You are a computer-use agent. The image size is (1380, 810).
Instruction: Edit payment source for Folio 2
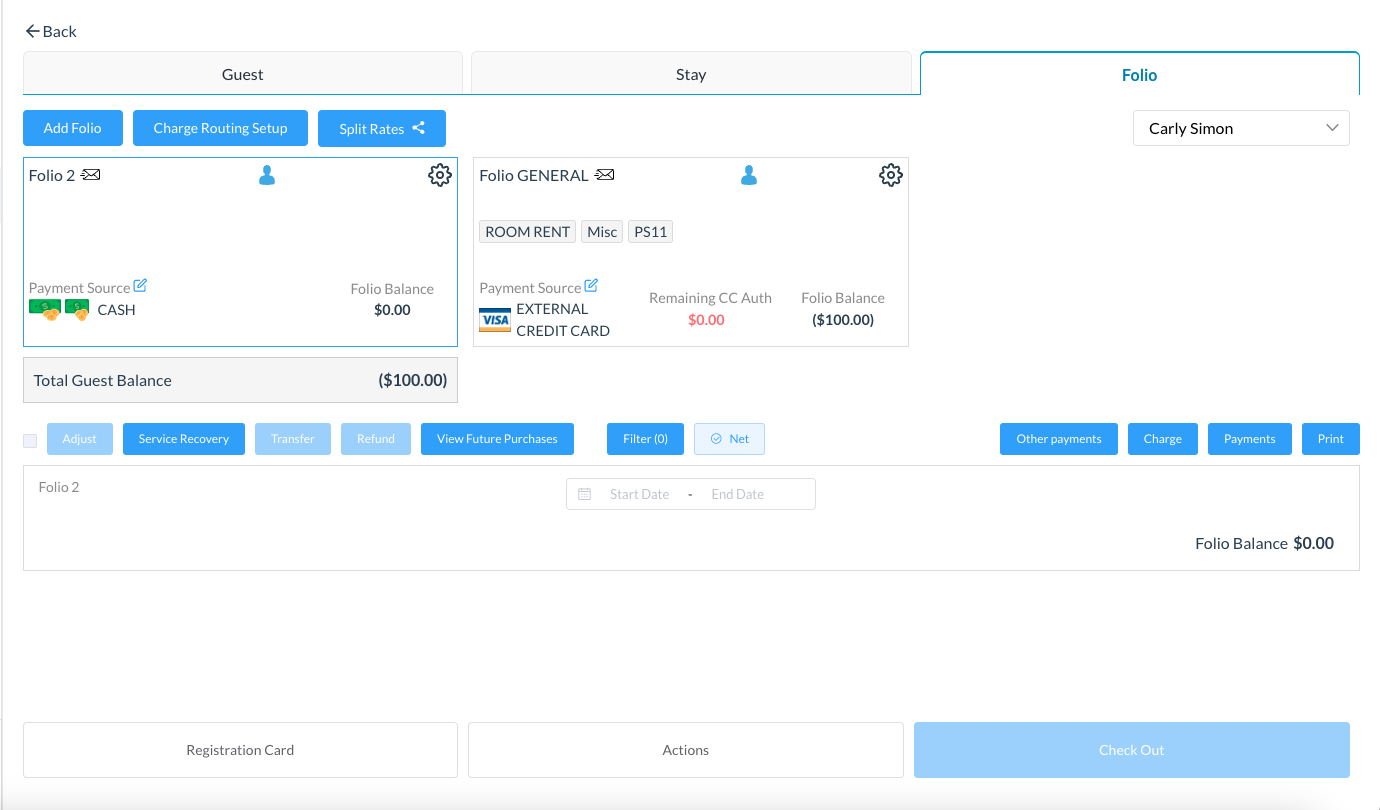pos(140,286)
